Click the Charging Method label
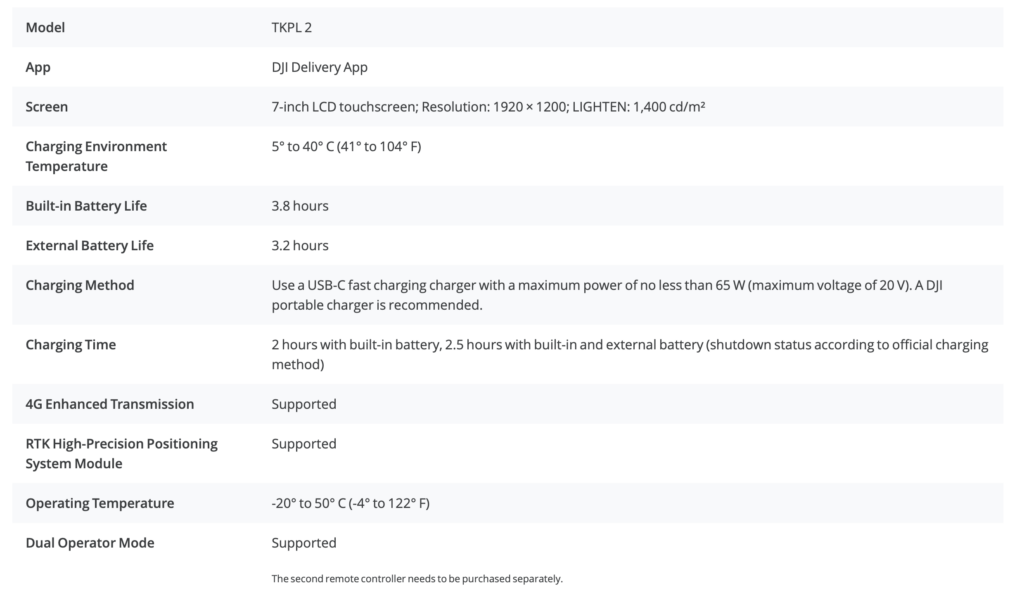 coord(80,285)
